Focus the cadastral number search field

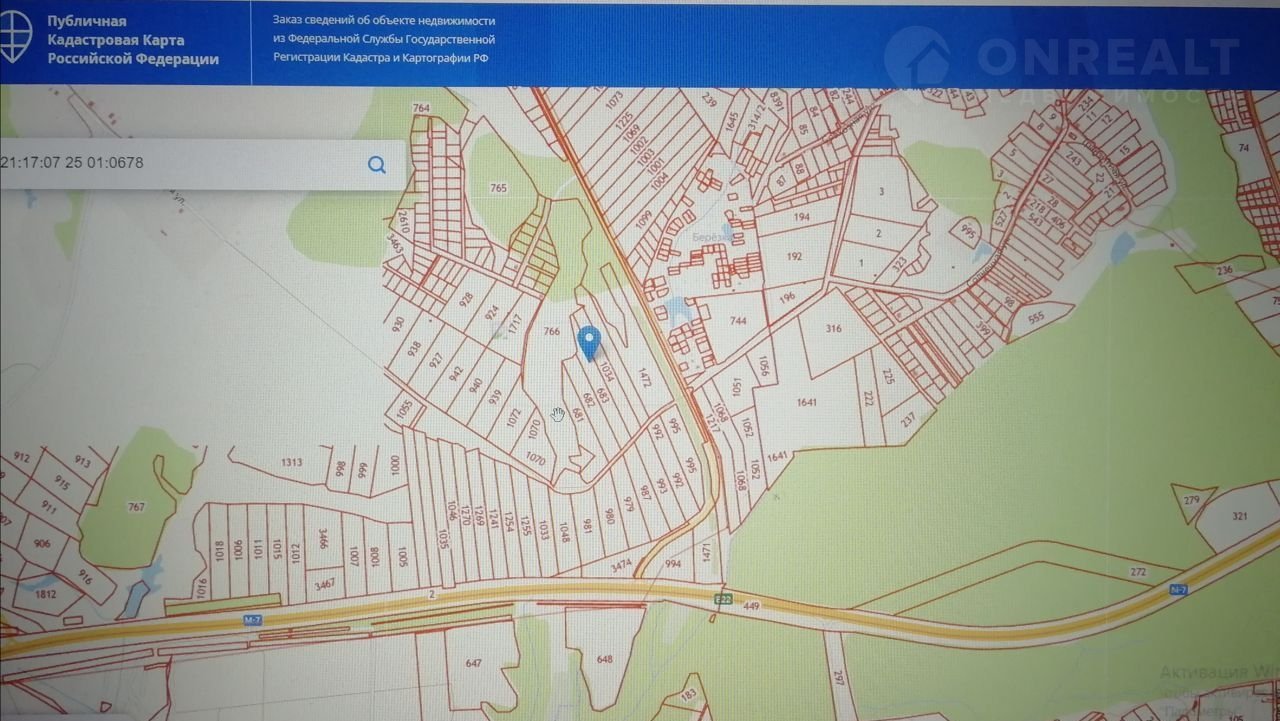[180, 164]
